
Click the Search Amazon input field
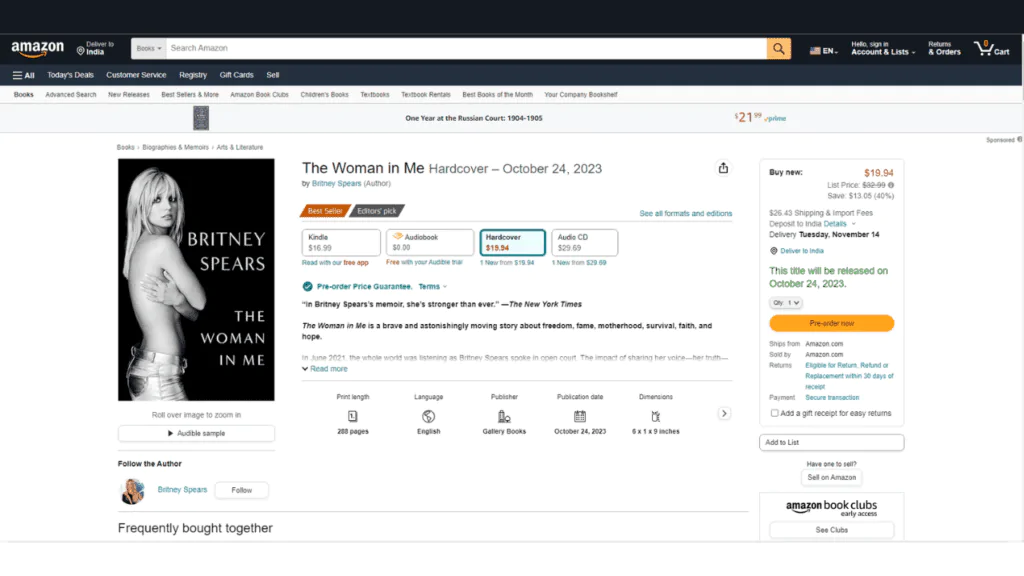pyautogui.click(x=466, y=48)
